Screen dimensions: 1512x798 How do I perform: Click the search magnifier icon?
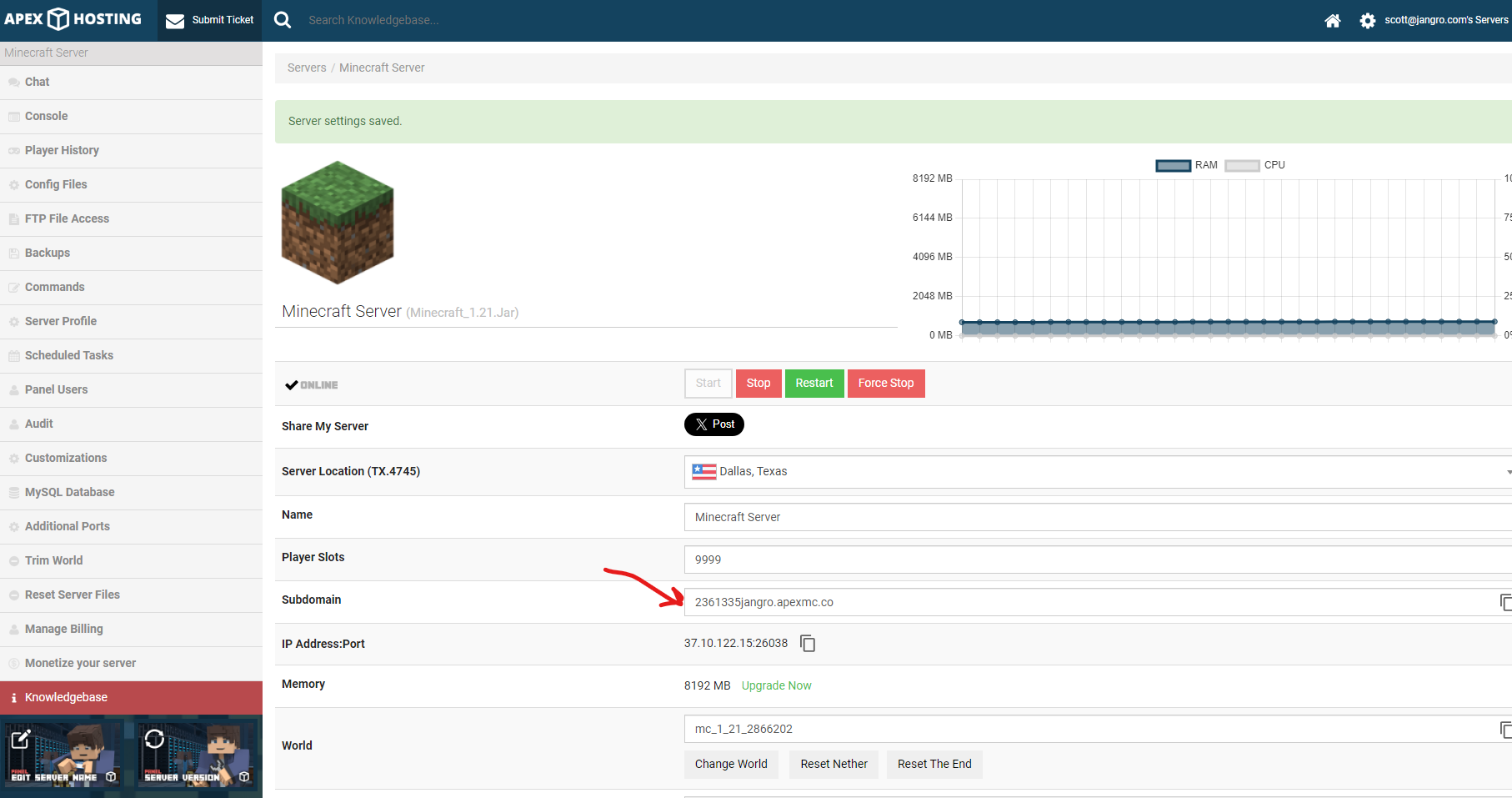point(283,20)
